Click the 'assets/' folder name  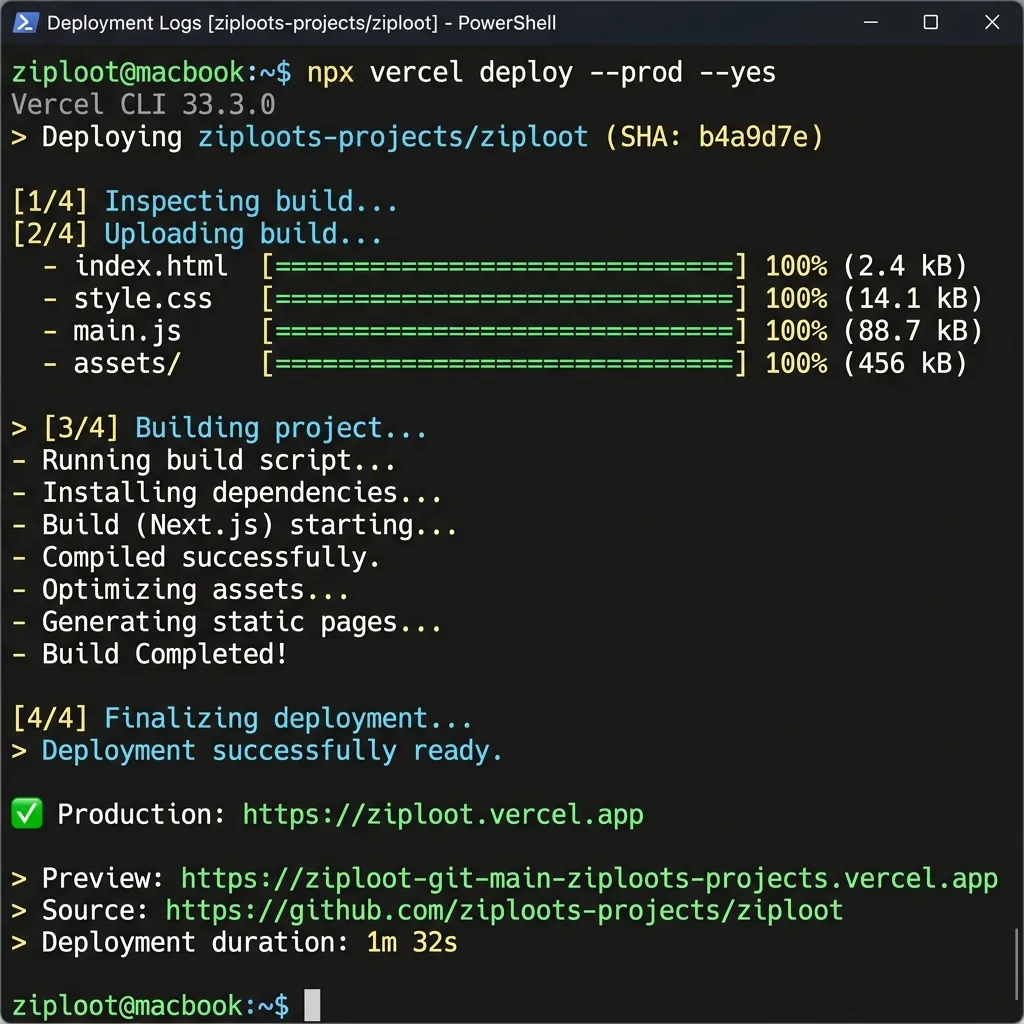point(127,364)
